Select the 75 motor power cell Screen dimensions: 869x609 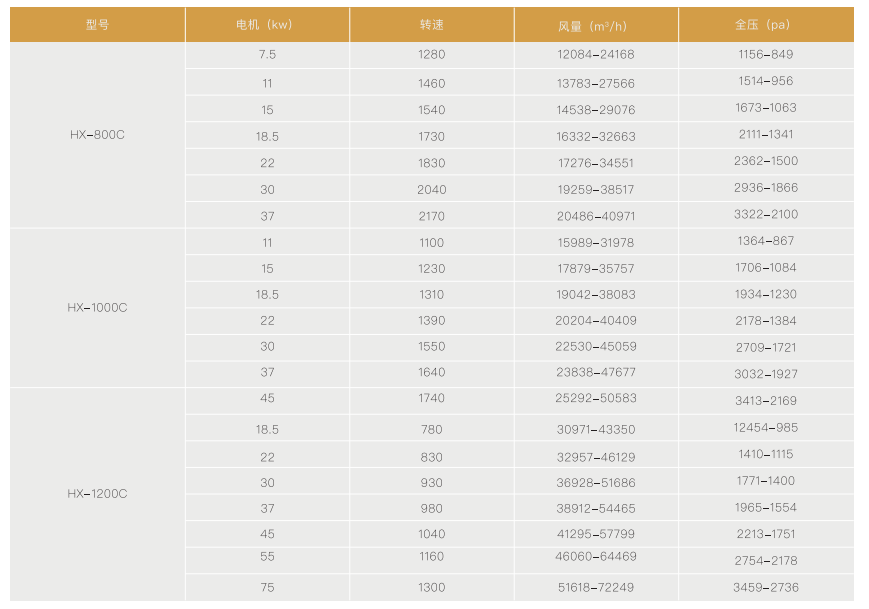coord(267,588)
